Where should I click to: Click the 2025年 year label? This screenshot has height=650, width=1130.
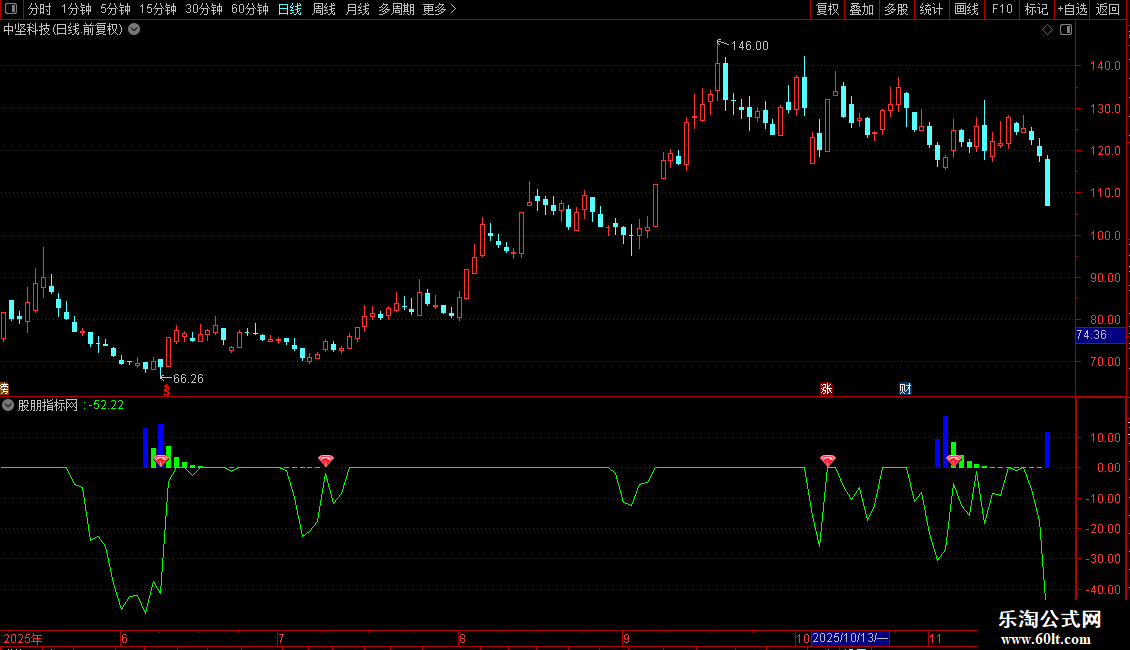point(23,638)
